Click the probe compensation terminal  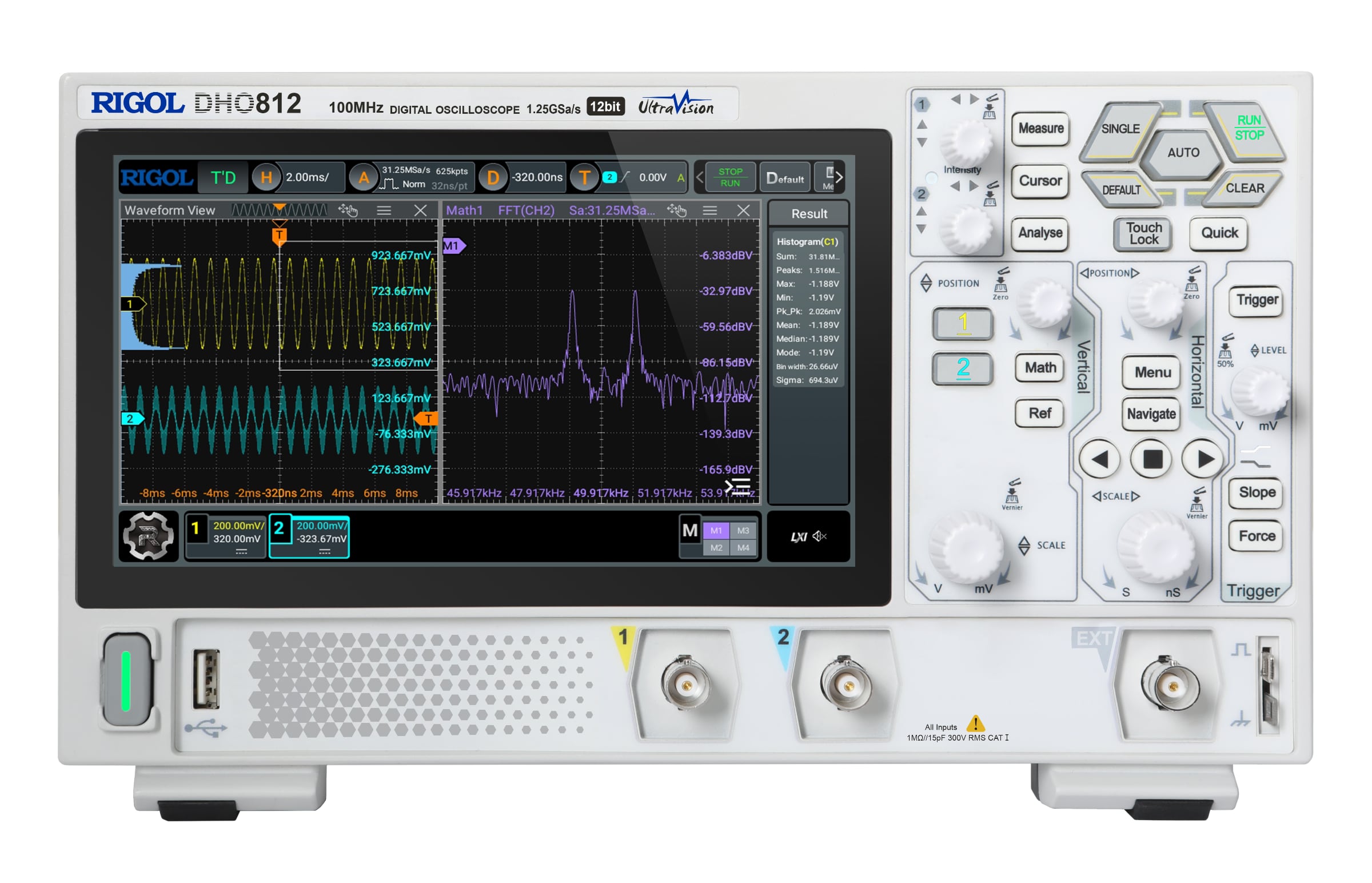(1268, 685)
